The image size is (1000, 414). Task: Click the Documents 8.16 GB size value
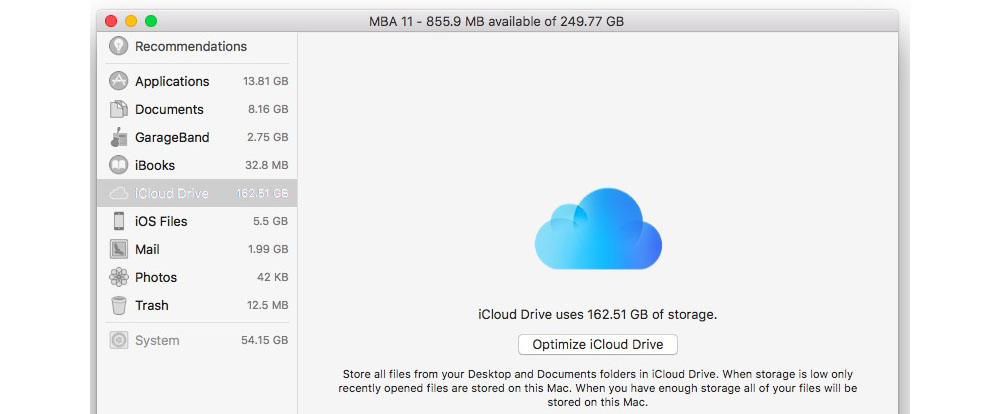click(267, 110)
